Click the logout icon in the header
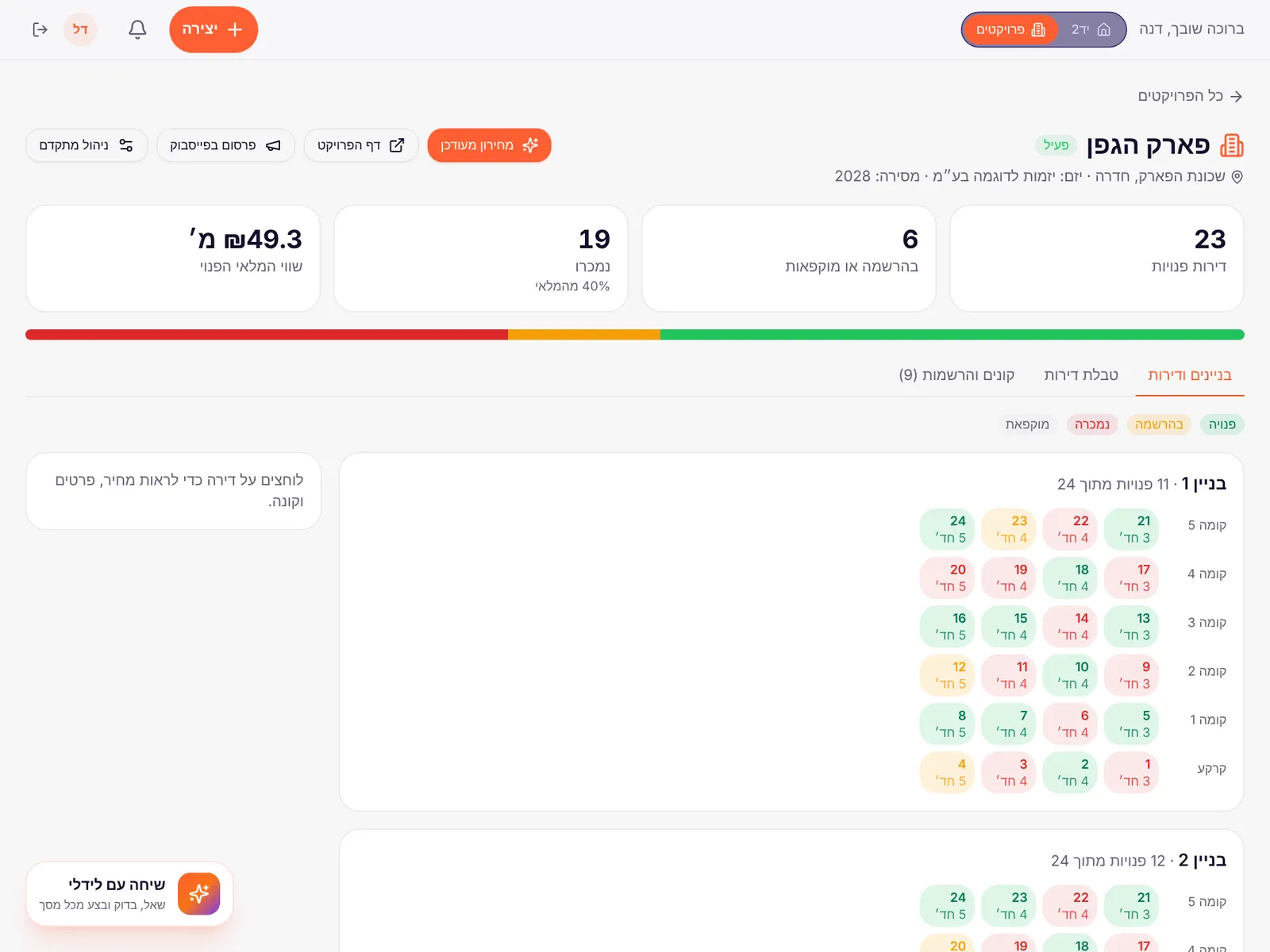This screenshot has height=952, width=1270. [x=40, y=29]
